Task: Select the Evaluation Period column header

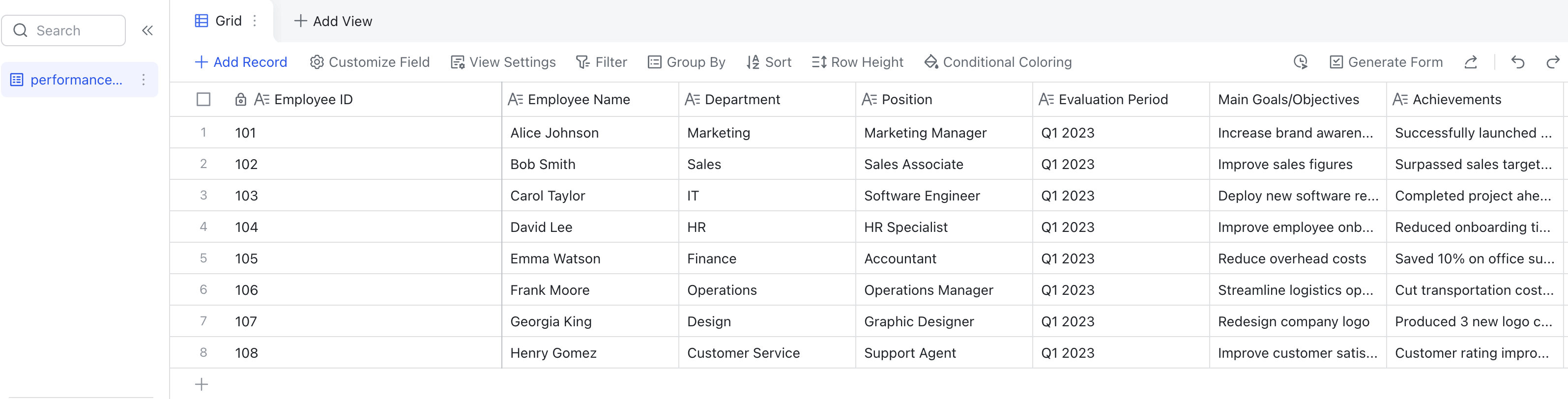Action: point(1121,99)
